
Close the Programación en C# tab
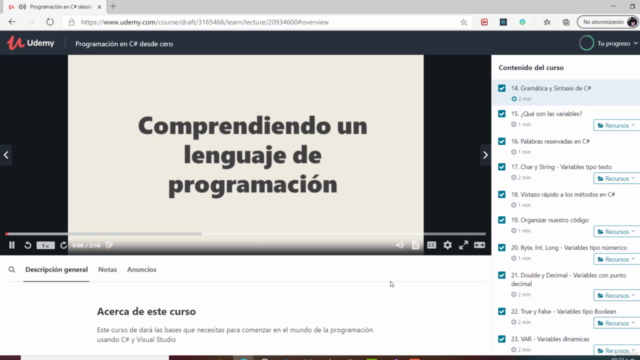click(x=99, y=7)
